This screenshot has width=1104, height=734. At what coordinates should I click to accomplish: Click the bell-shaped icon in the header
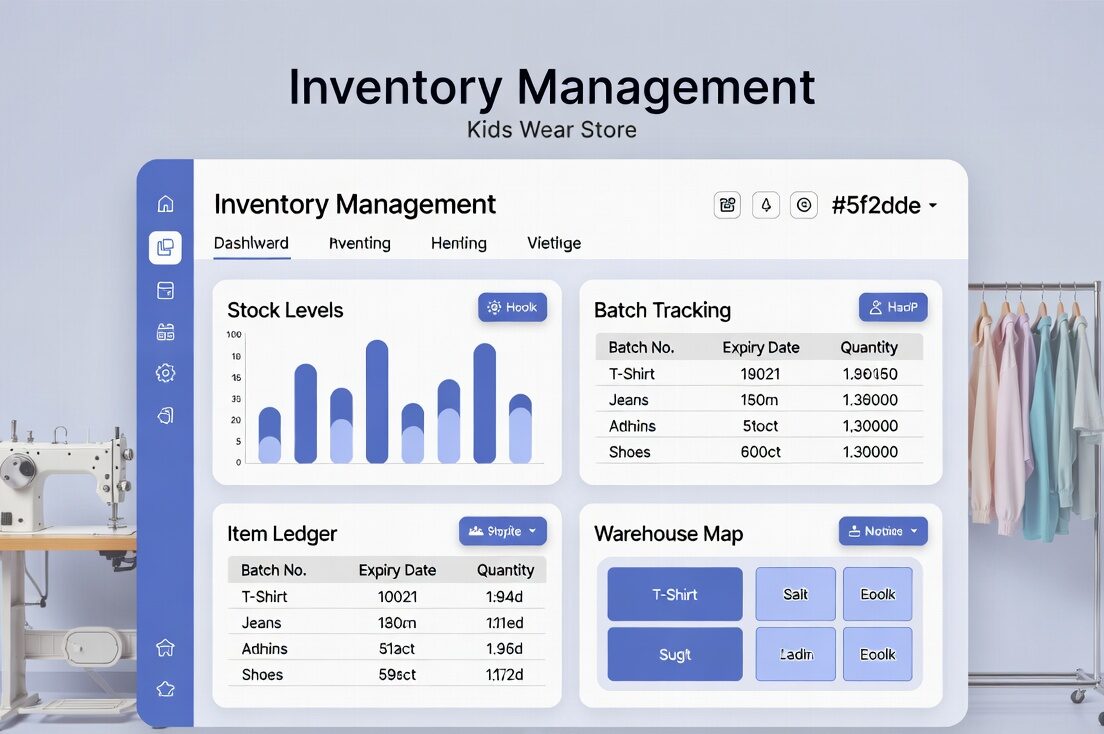766,205
